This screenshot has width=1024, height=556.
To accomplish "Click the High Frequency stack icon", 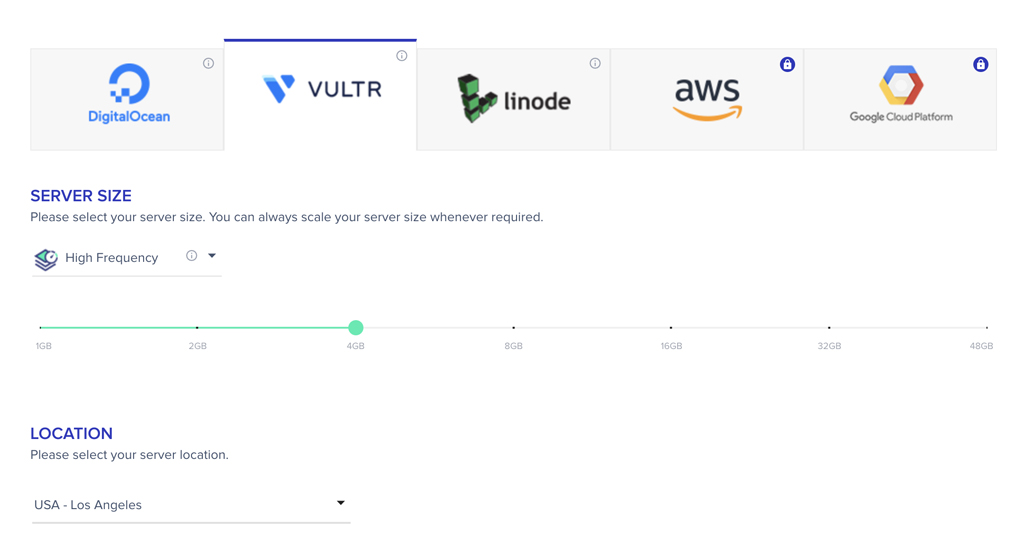I will (x=46, y=259).
